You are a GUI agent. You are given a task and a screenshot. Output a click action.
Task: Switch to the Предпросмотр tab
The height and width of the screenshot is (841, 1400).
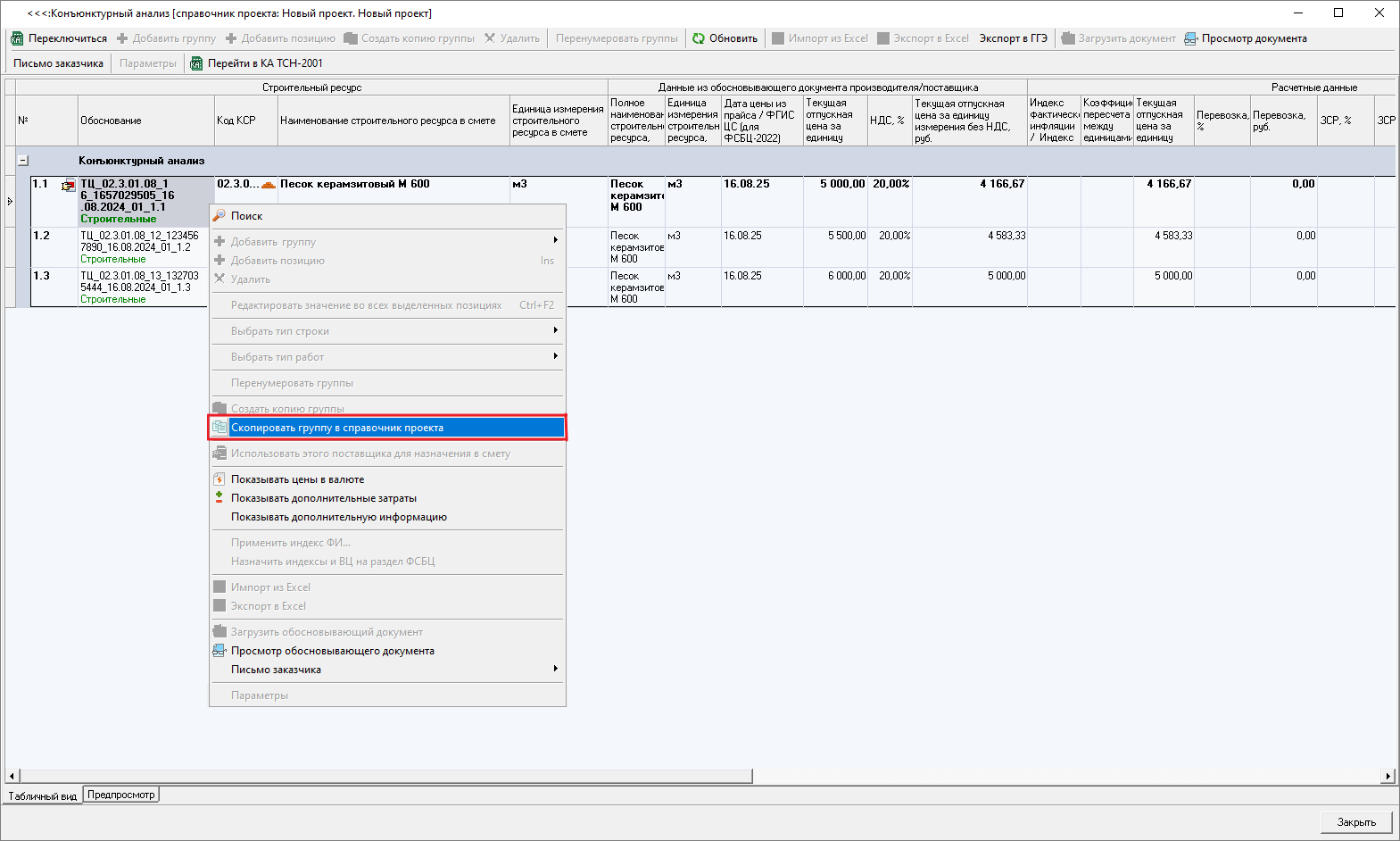(x=121, y=795)
